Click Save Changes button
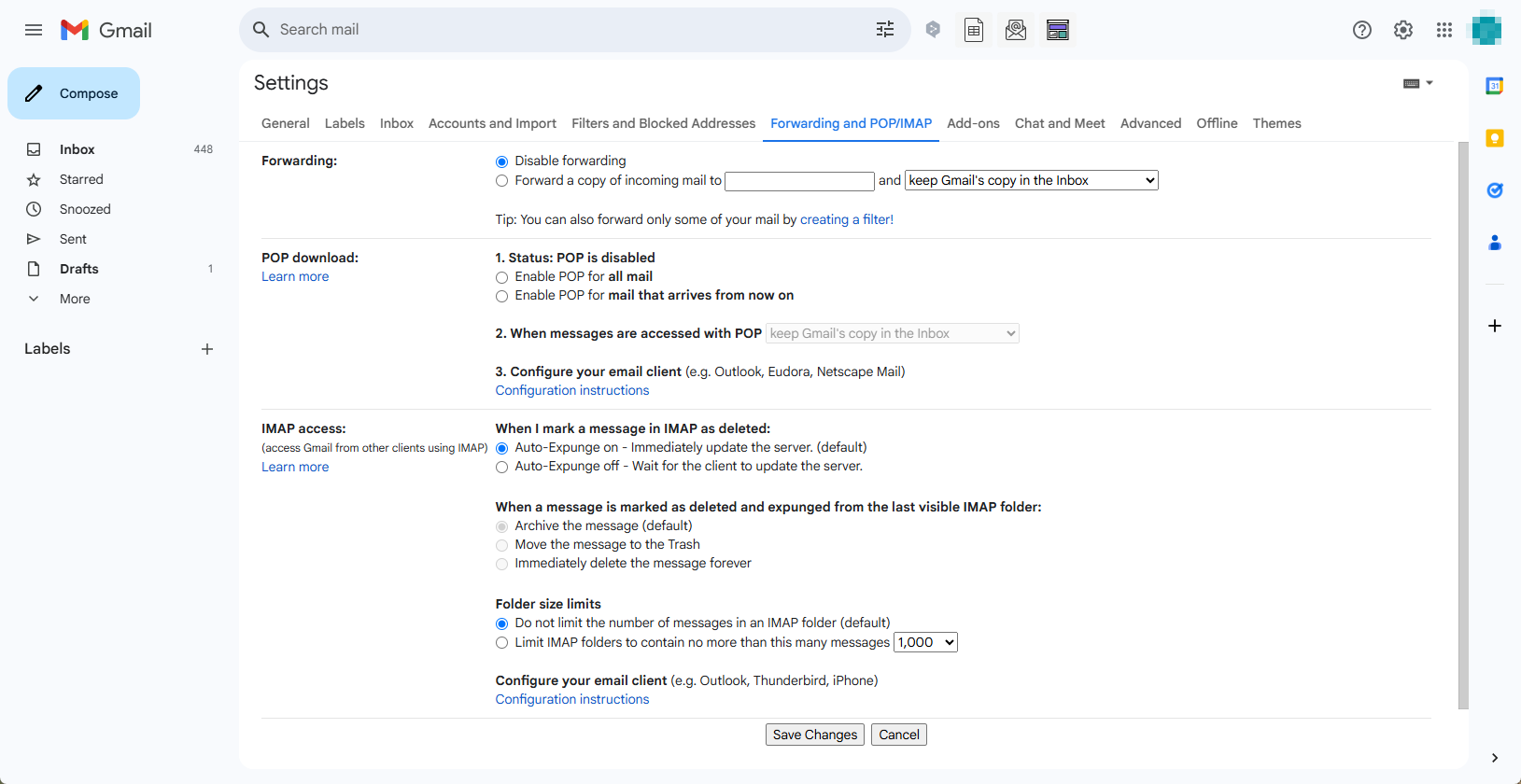Screen dimensions: 1521x784 pos(815,735)
